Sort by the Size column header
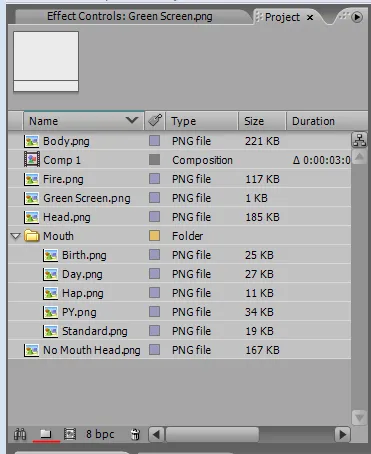The image size is (371, 454). pyautogui.click(x=262, y=121)
